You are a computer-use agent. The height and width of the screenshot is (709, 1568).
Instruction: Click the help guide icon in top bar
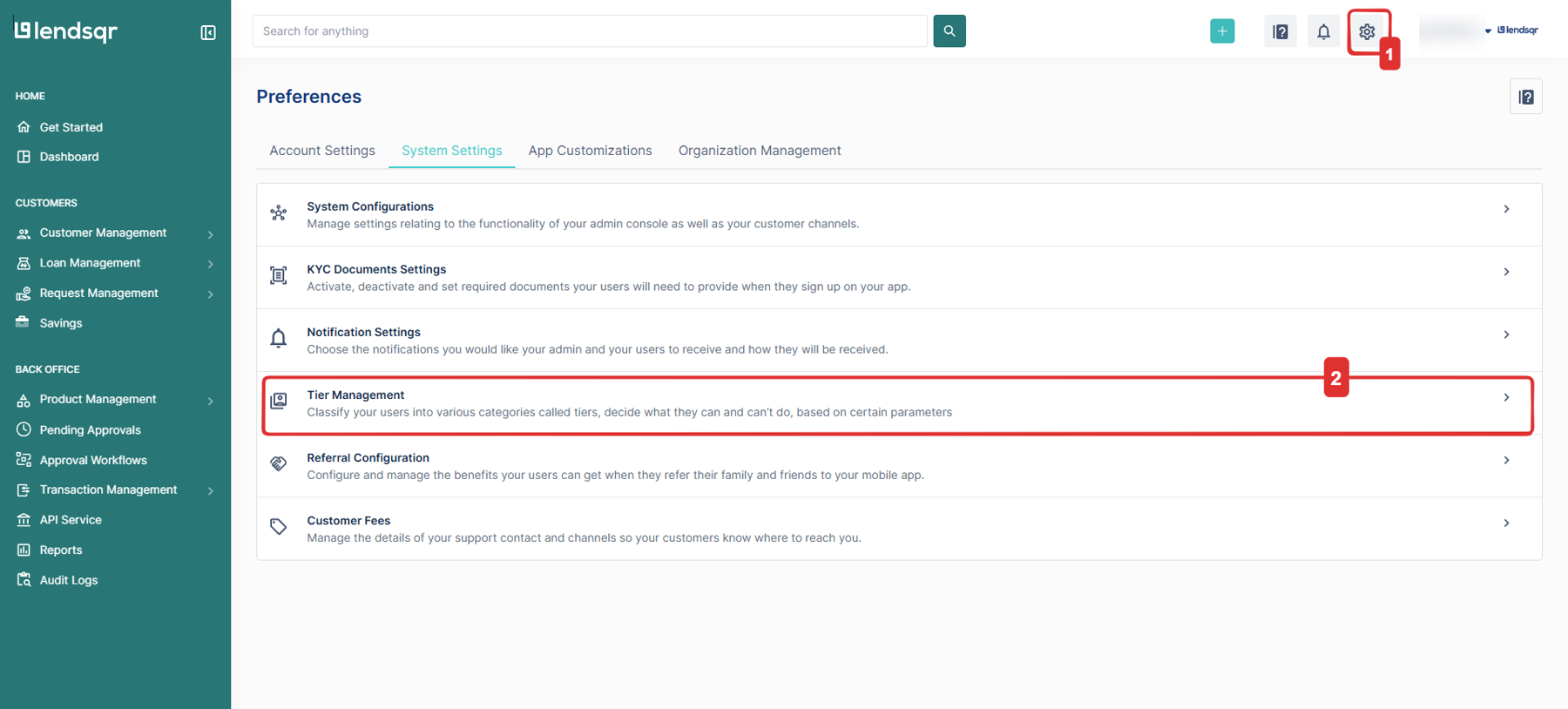[1280, 32]
